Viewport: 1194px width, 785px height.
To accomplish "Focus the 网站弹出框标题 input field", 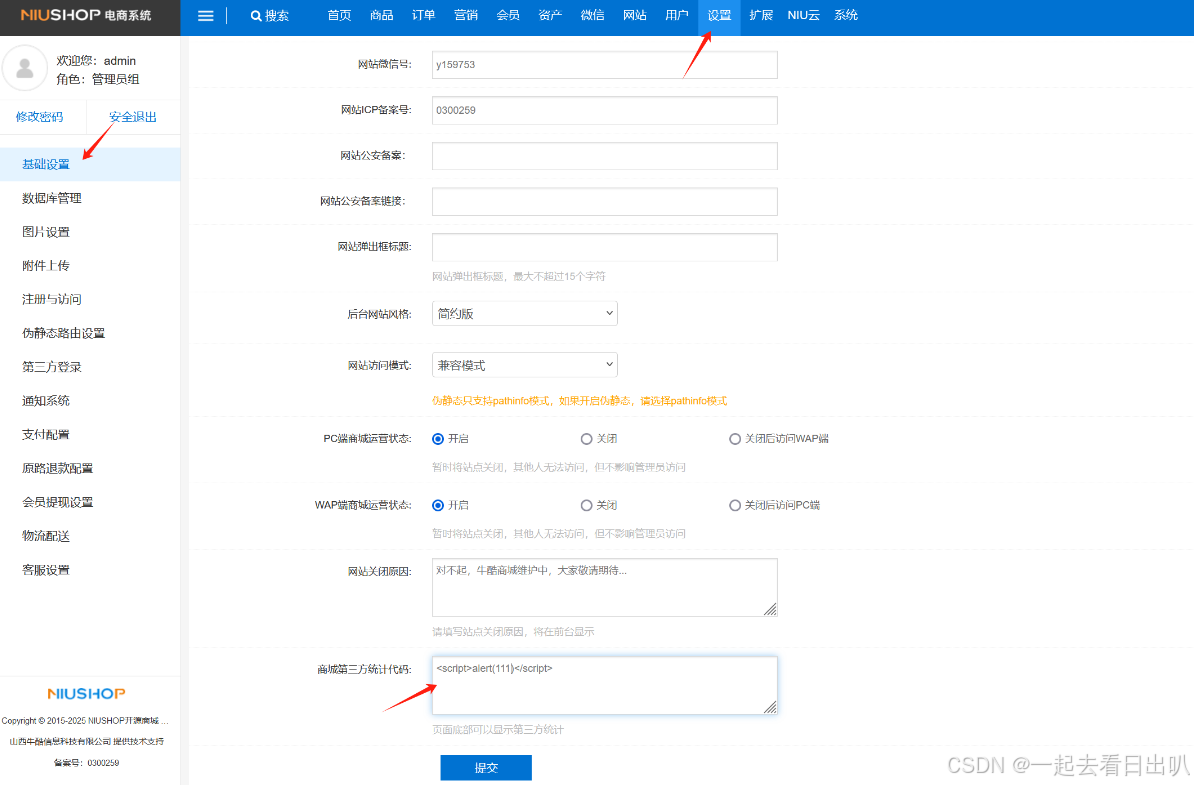I will 605,247.
